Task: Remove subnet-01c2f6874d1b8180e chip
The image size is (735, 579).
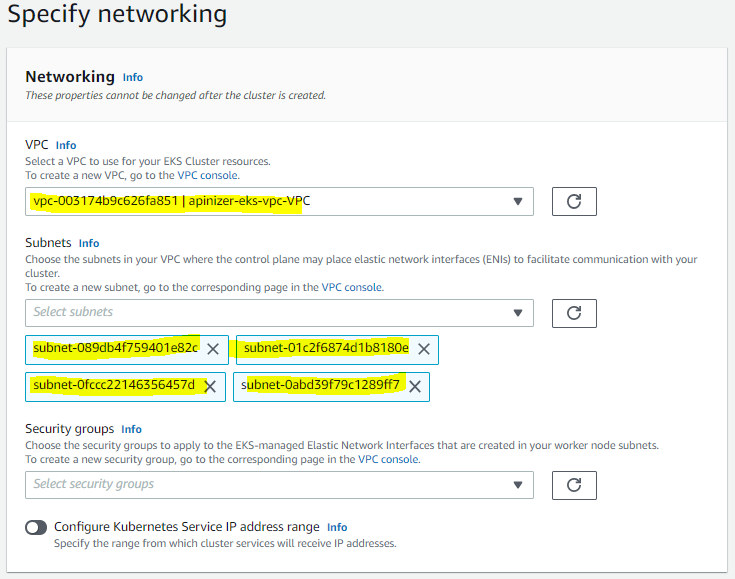Action: coord(423,349)
